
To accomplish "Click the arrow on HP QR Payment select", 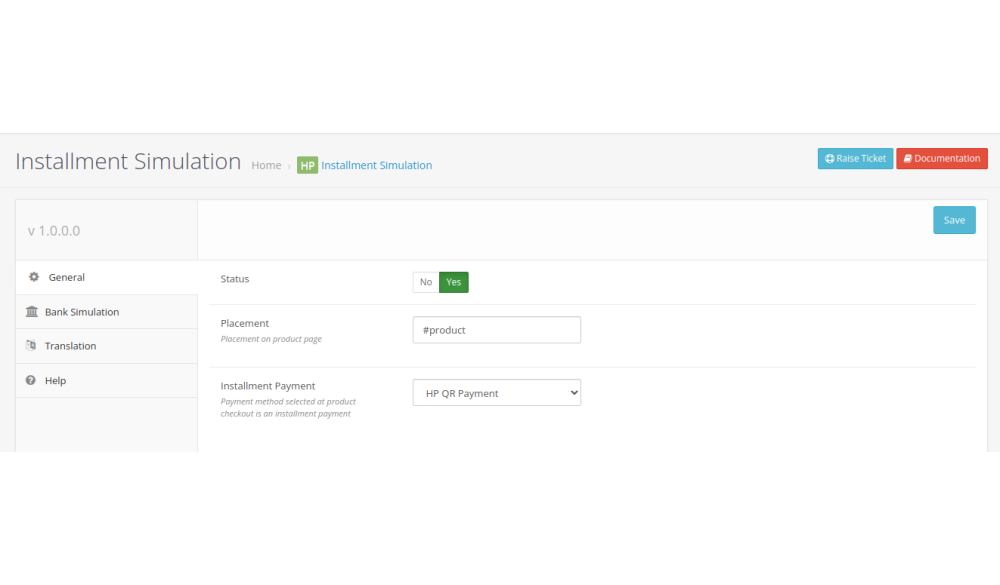I will click(x=573, y=393).
